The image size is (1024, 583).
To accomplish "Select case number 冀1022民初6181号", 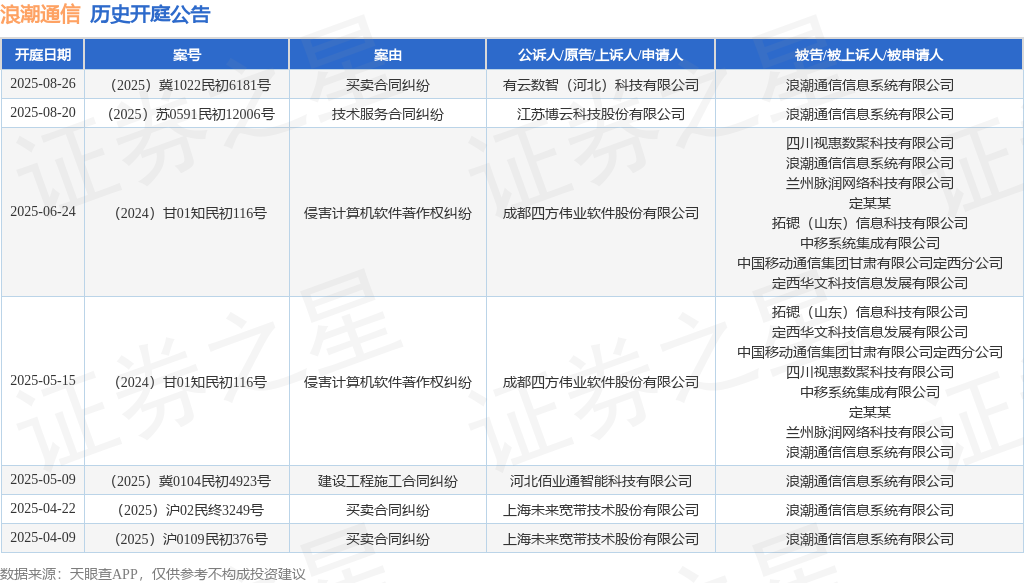I will point(187,85).
